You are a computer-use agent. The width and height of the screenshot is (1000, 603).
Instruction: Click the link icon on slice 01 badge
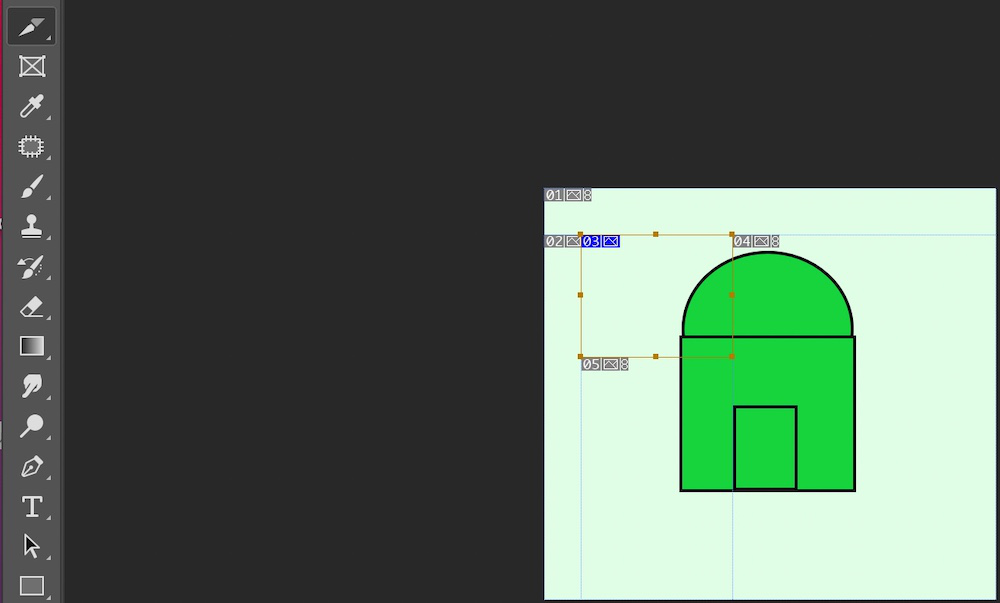click(x=587, y=195)
